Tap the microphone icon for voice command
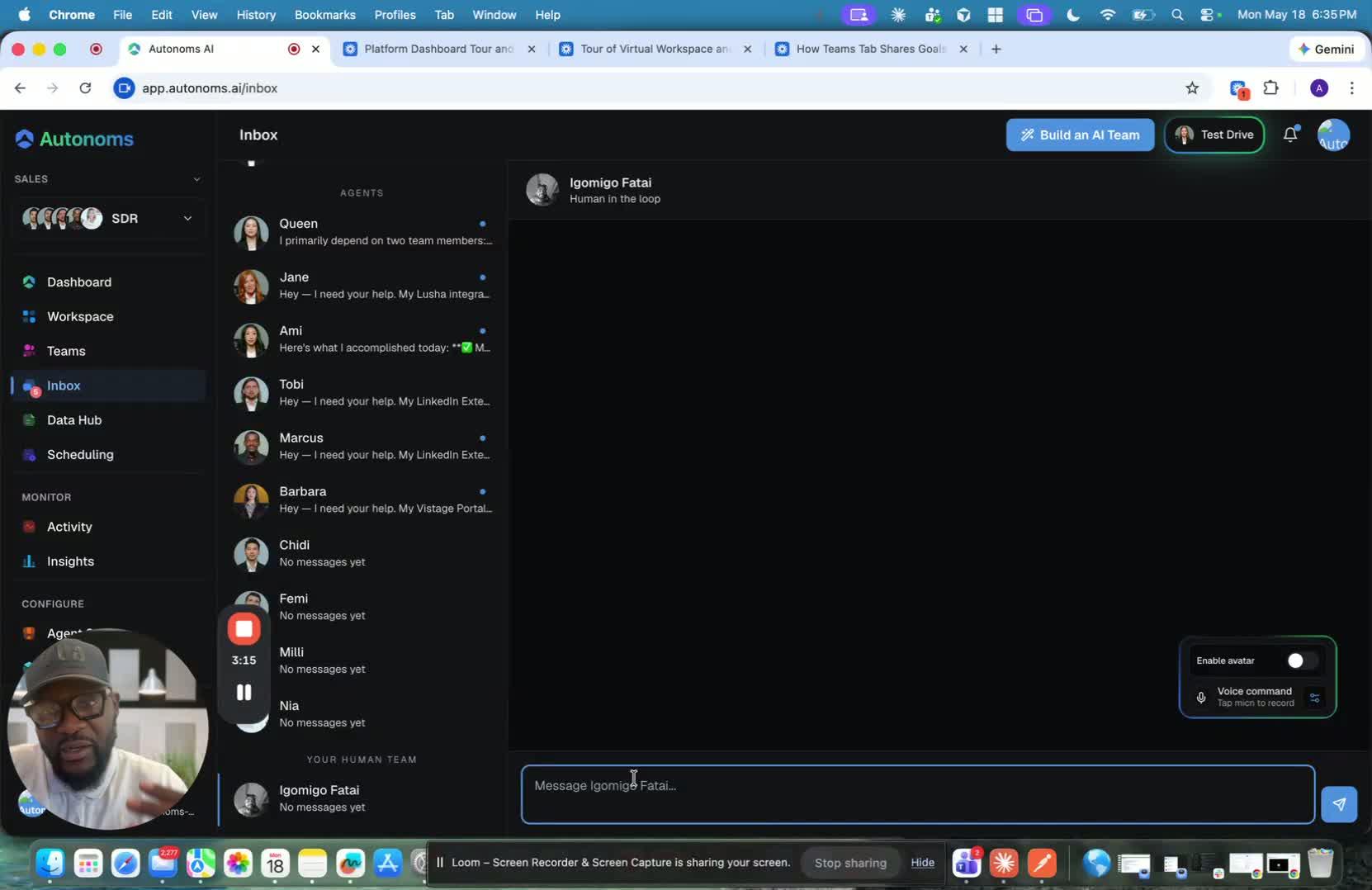This screenshot has width=1372, height=890. (1201, 698)
